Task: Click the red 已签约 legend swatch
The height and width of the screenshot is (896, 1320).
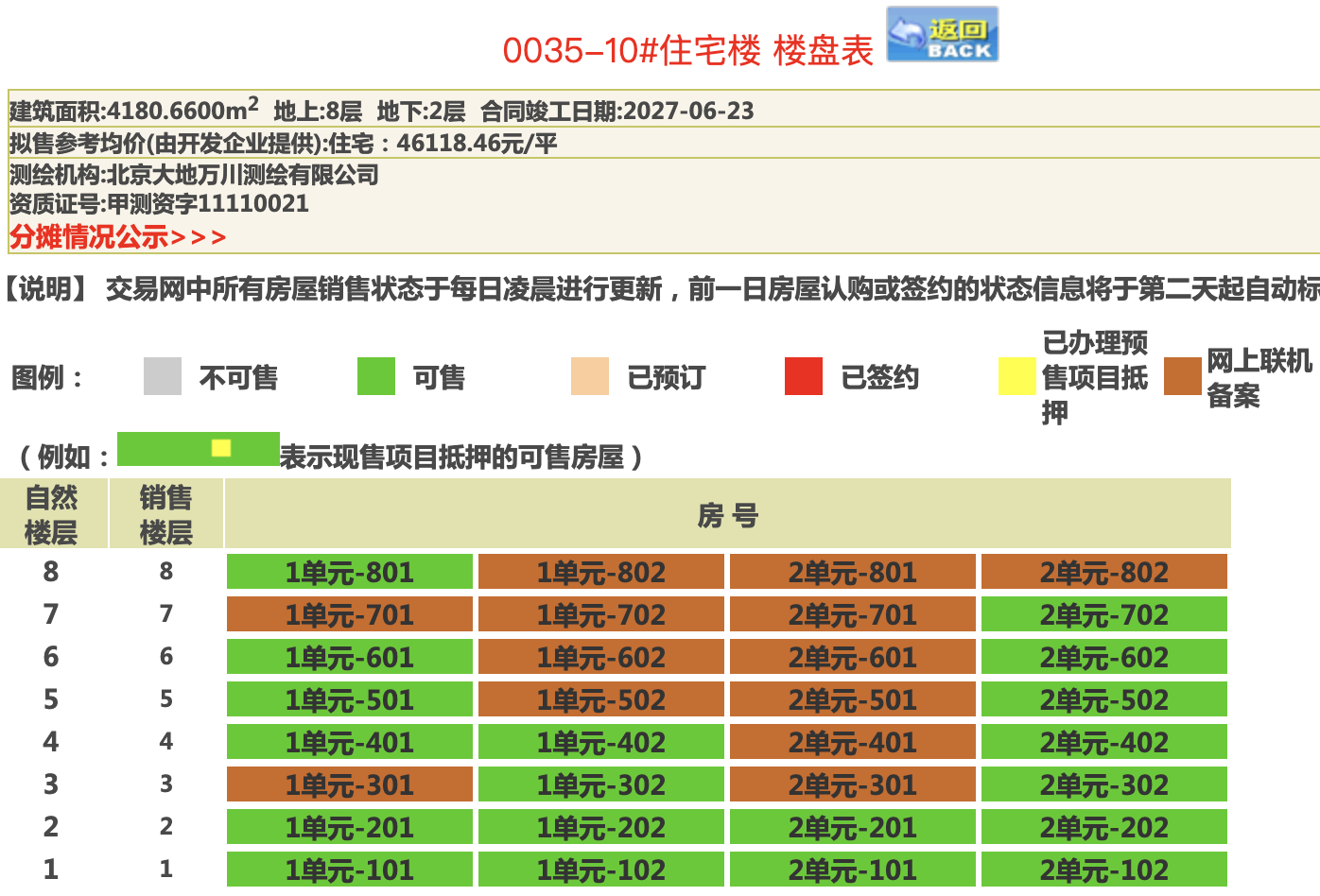Action: pos(803,376)
